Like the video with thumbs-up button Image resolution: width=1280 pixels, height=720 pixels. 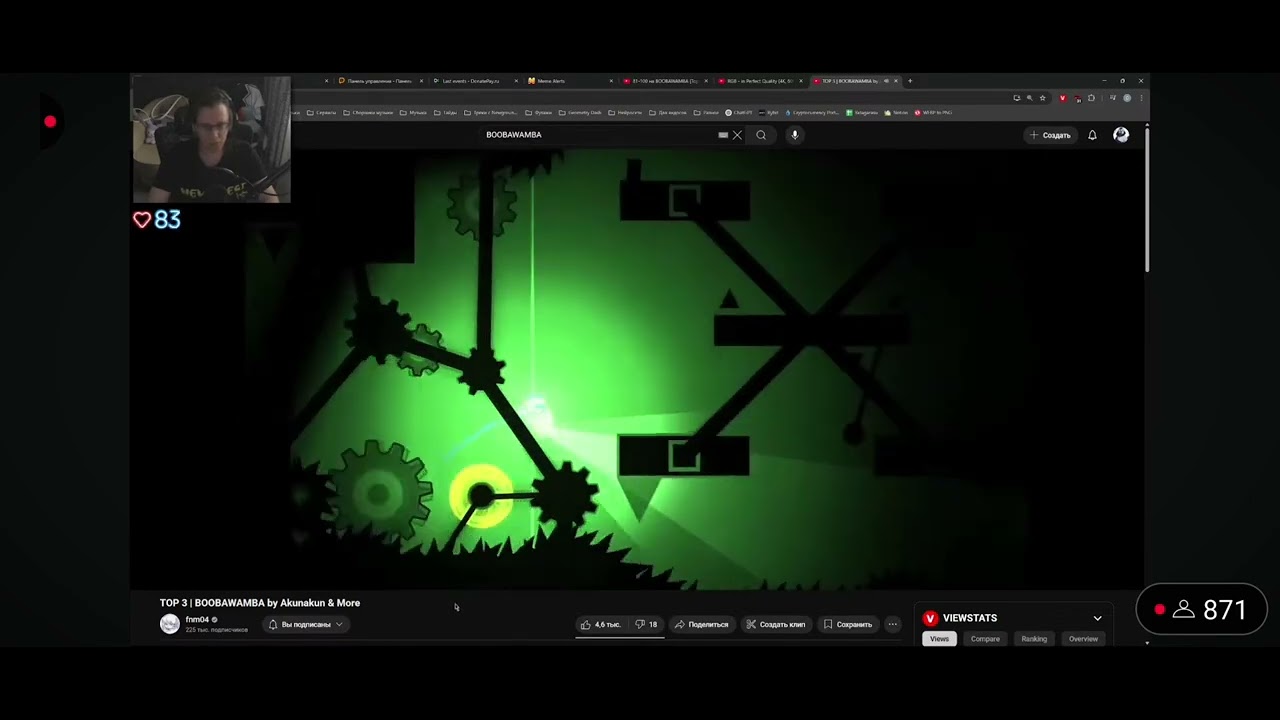tap(600, 625)
